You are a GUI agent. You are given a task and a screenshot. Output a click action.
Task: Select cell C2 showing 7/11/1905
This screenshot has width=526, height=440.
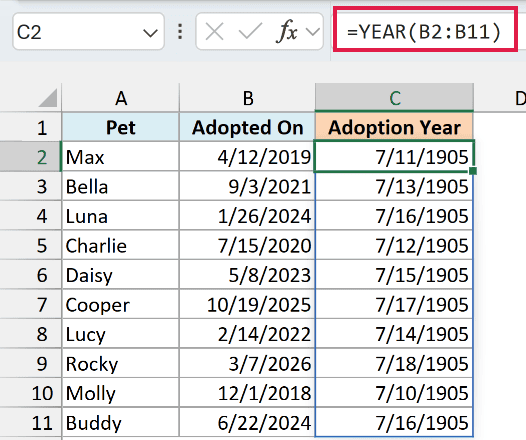(x=394, y=157)
